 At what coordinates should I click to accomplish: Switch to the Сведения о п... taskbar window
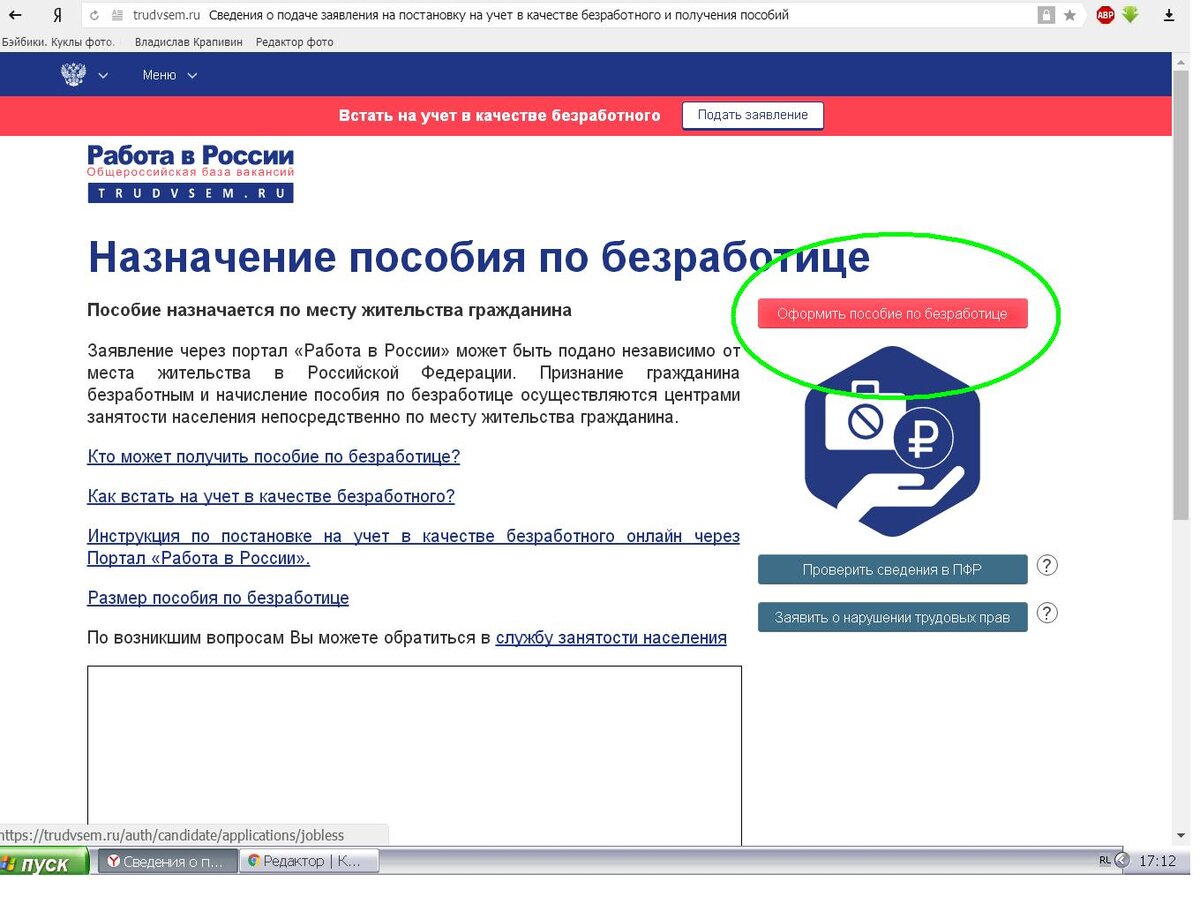point(168,861)
